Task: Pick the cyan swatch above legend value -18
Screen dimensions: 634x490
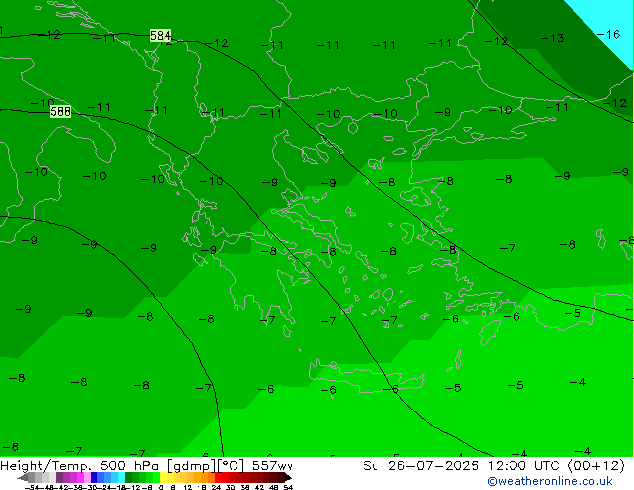Action: (x=121, y=477)
